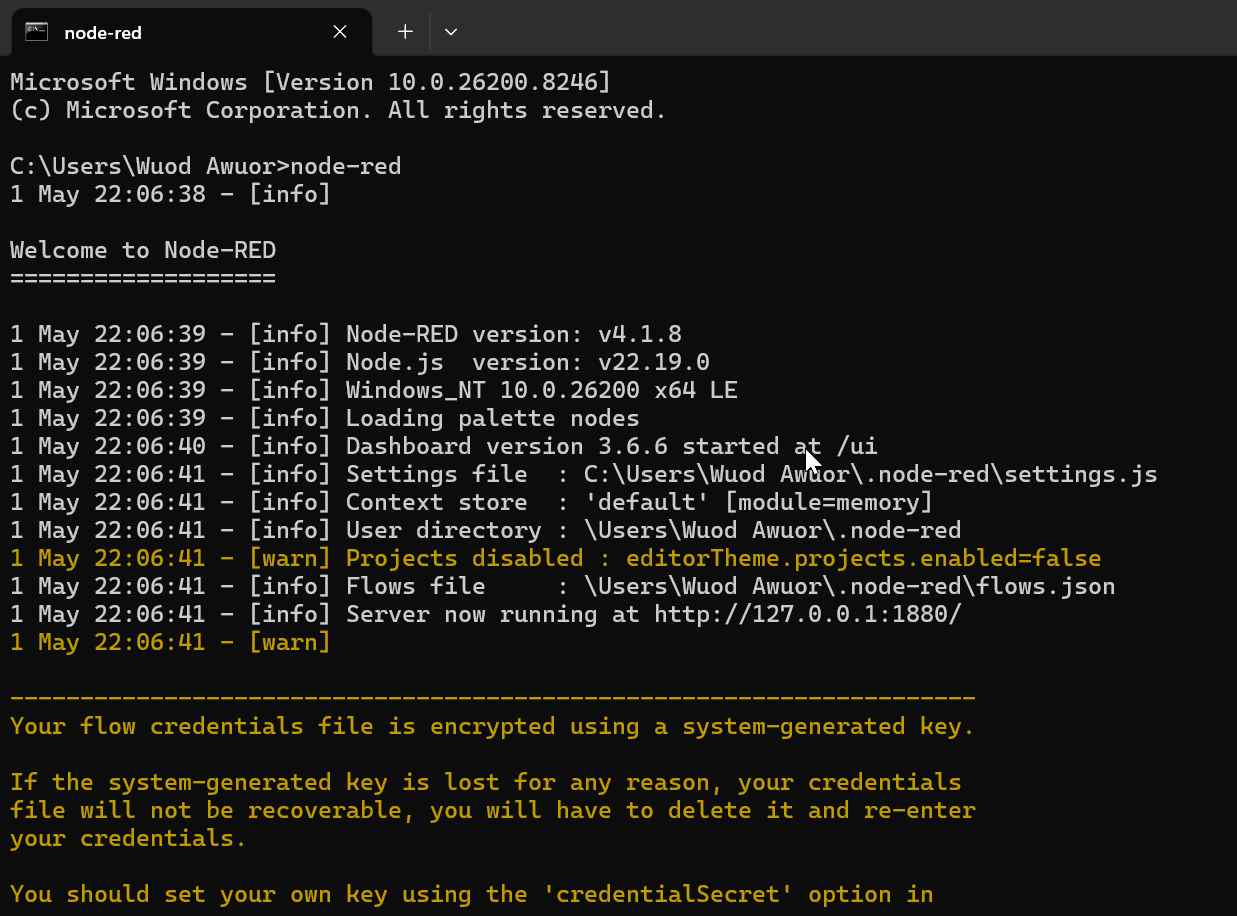Click the 'Projects disabled' warning line
This screenshot has height=916, width=1237.
(x=556, y=558)
